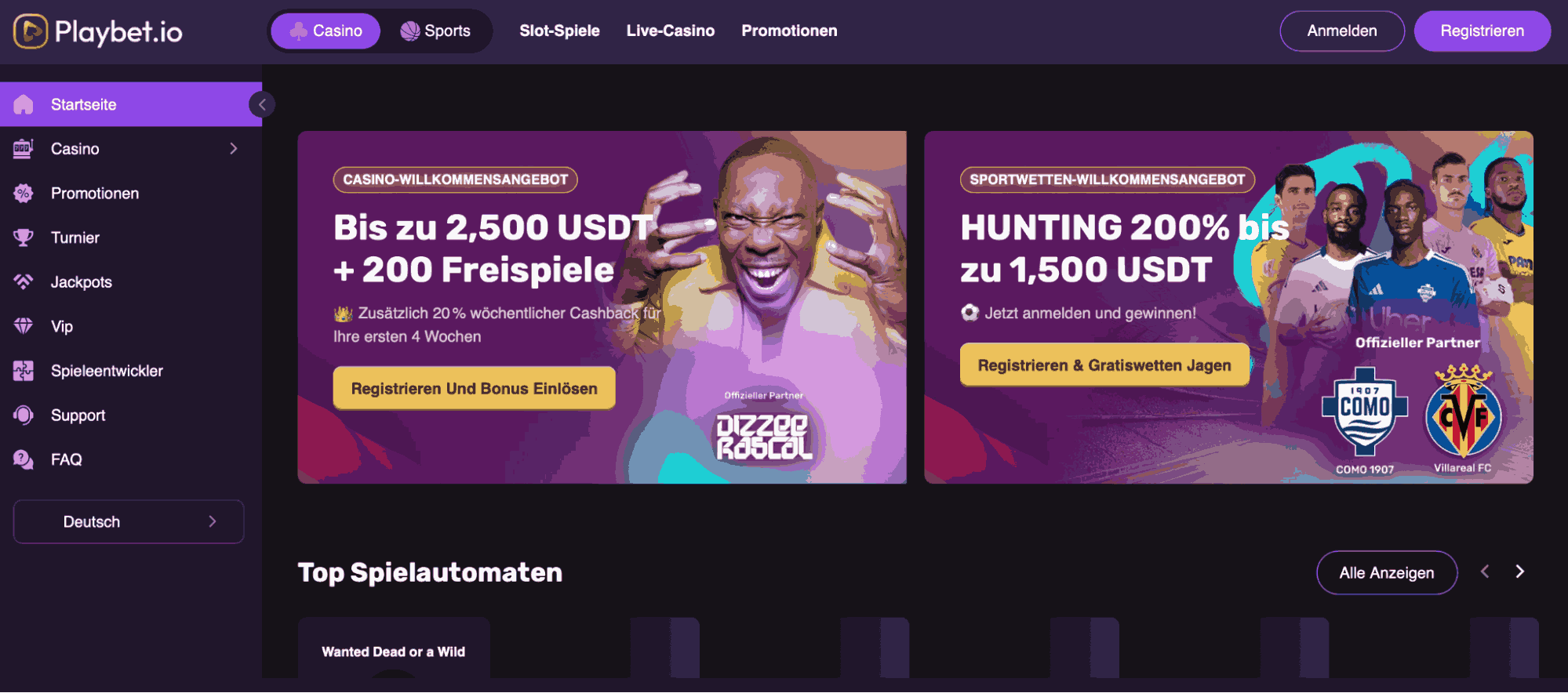This screenshot has height=693, width=1568.
Task: Switch to the Sports mode toggle
Action: pyautogui.click(x=435, y=31)
